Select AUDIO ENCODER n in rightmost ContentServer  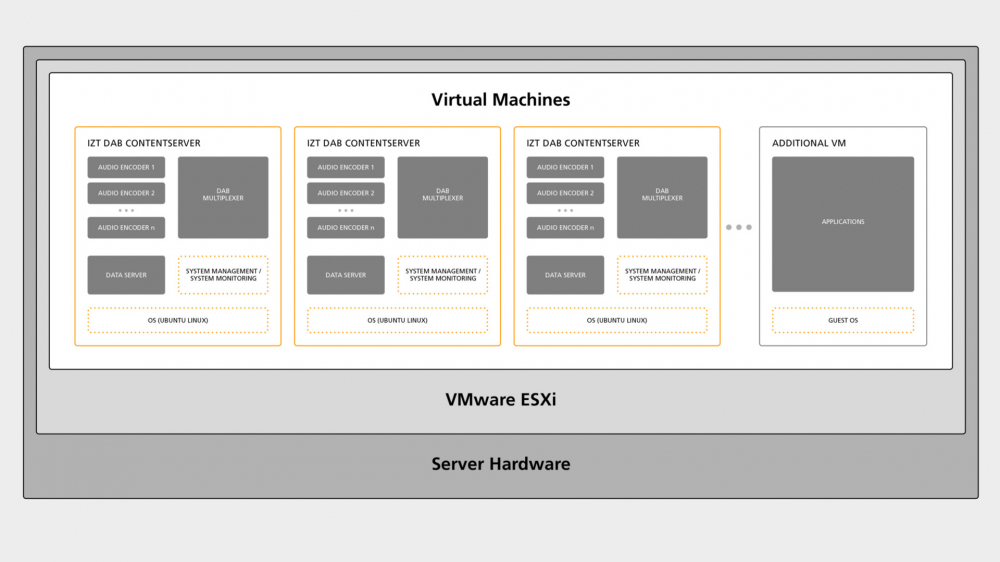tap(565, 227)
